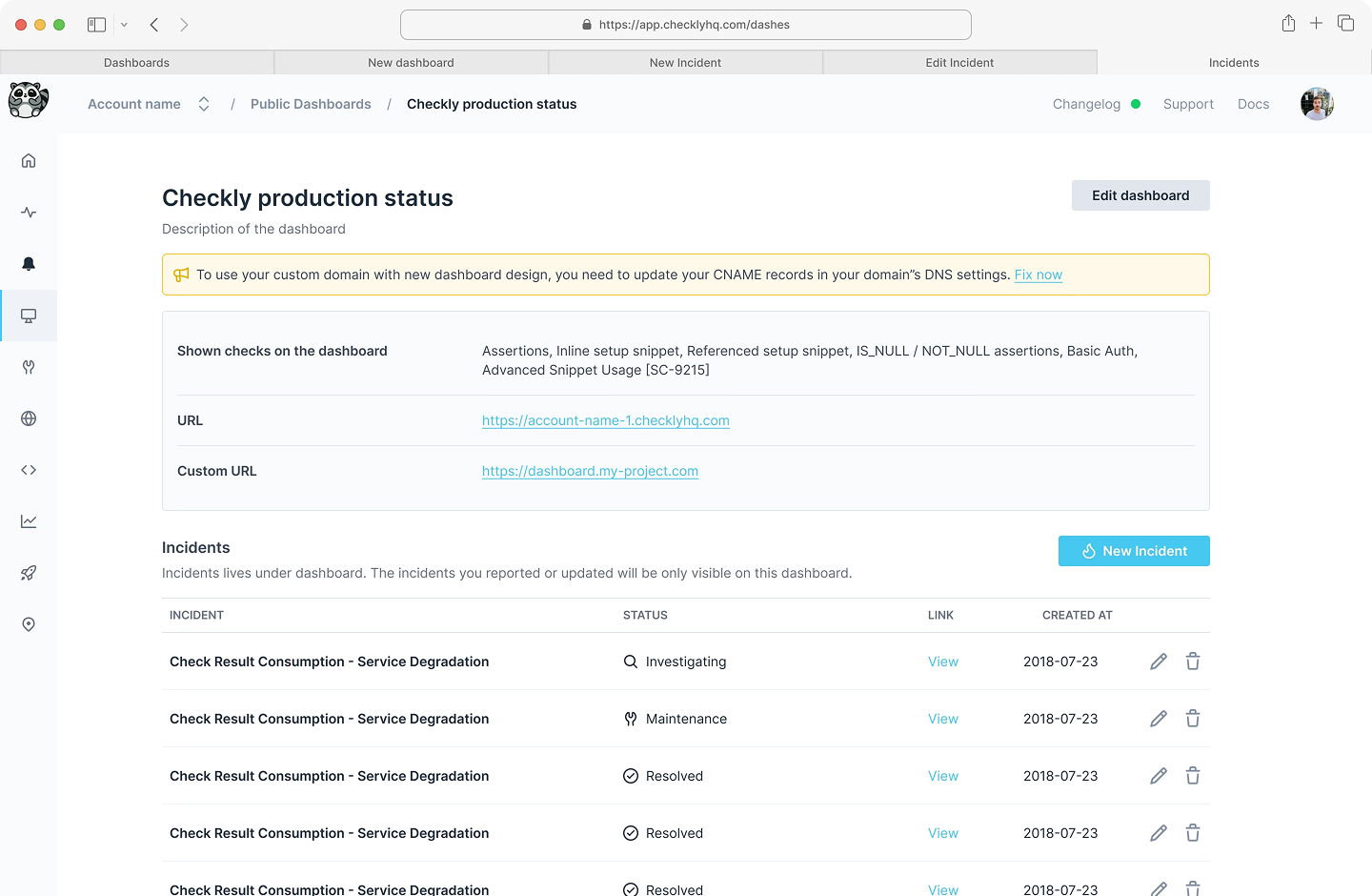Click the 'Custom URL' row label
This screenshot has width=1372, height=896.
pos(217,471)
